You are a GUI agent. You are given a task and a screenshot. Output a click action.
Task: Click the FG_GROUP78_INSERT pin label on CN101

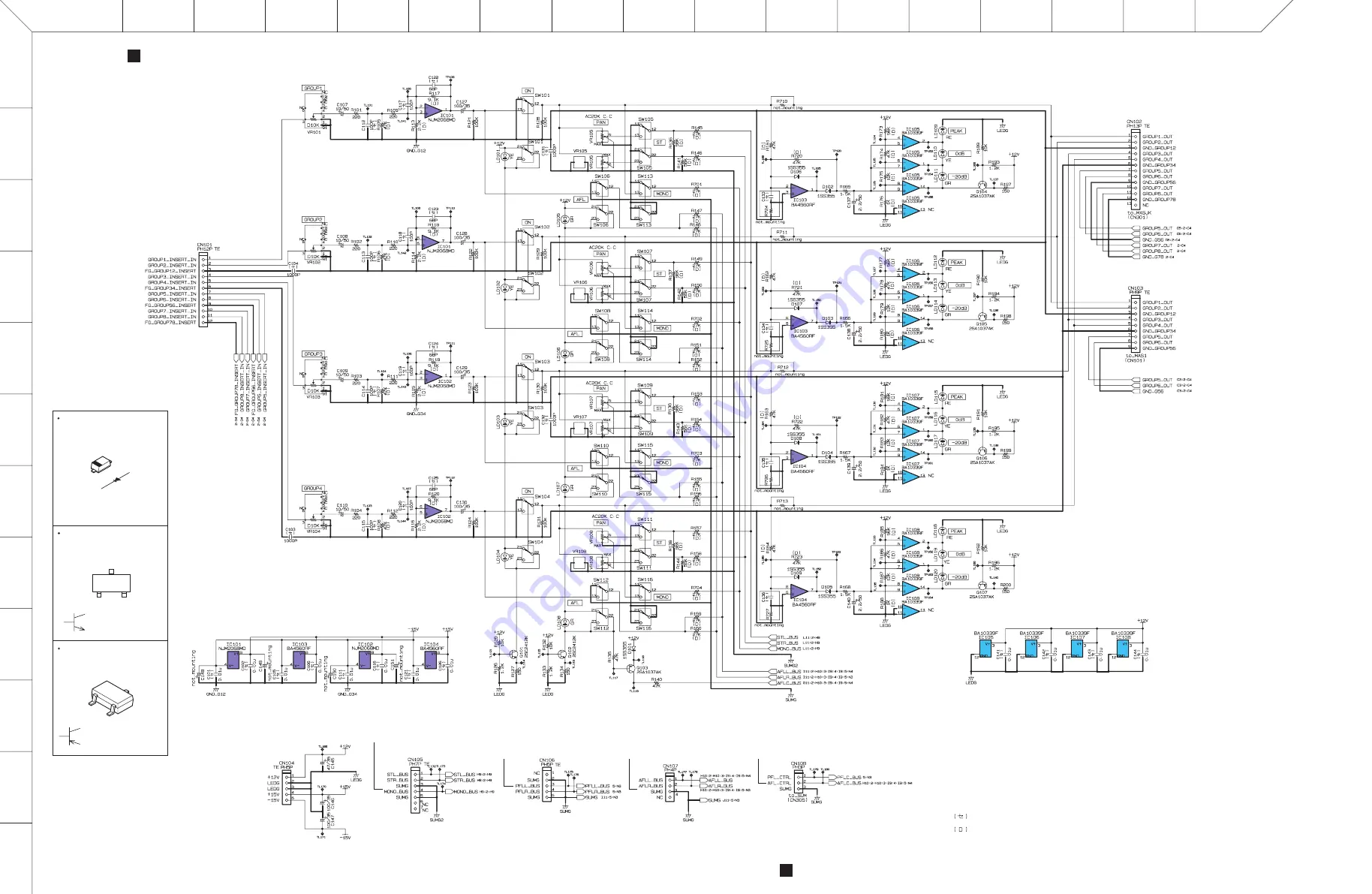point(170,323)
